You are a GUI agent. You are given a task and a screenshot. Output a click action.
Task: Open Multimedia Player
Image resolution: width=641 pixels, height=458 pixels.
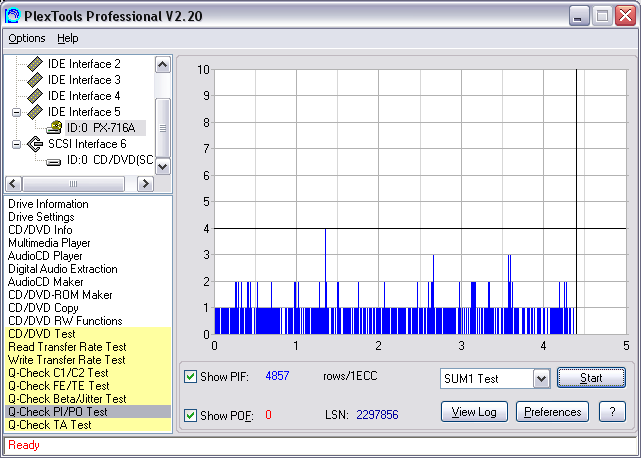49,243
